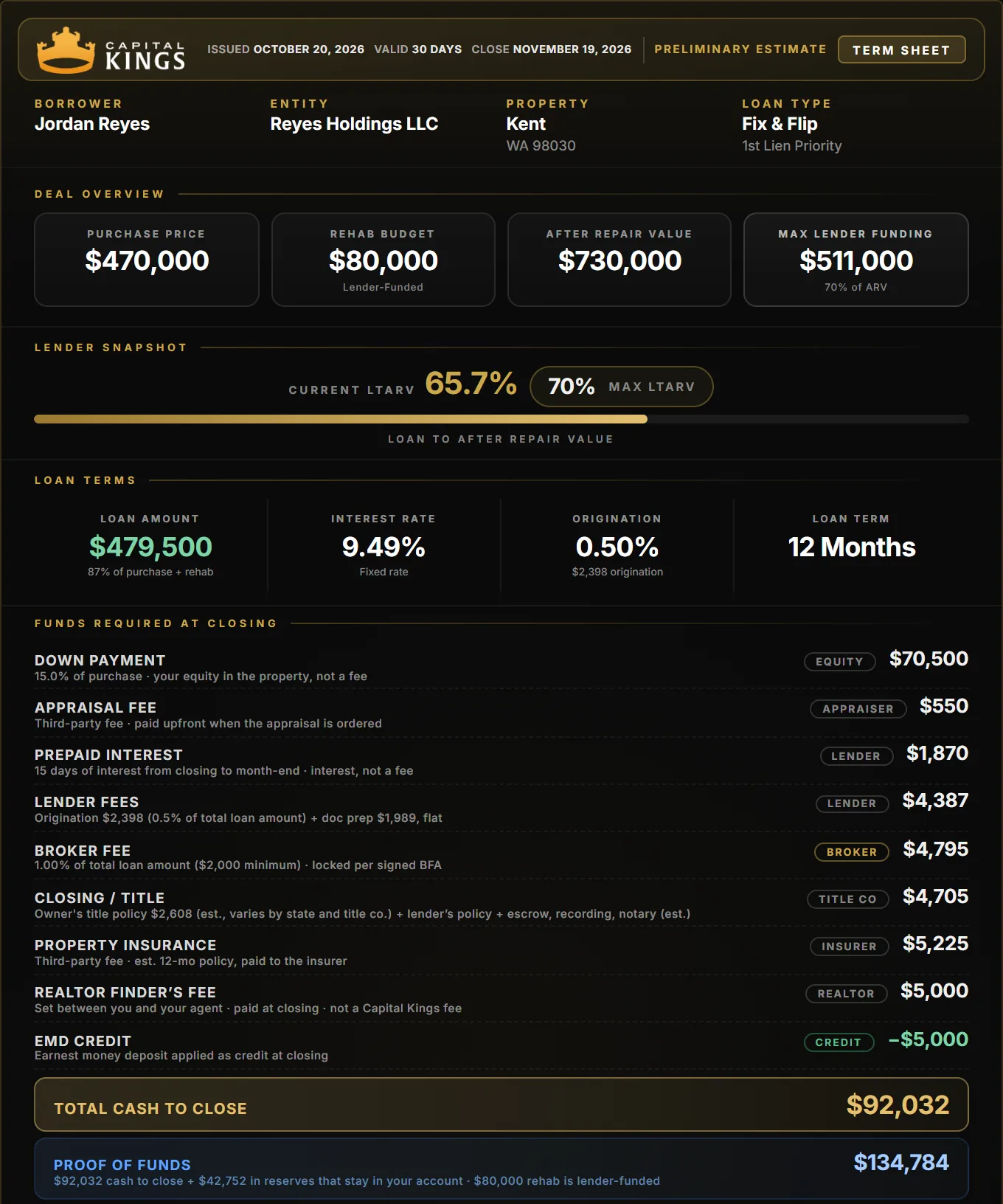This screenshot has height=1204, width=1003.
Task: Click the EQUITY tag on Down Payment row
Action: 839,662
